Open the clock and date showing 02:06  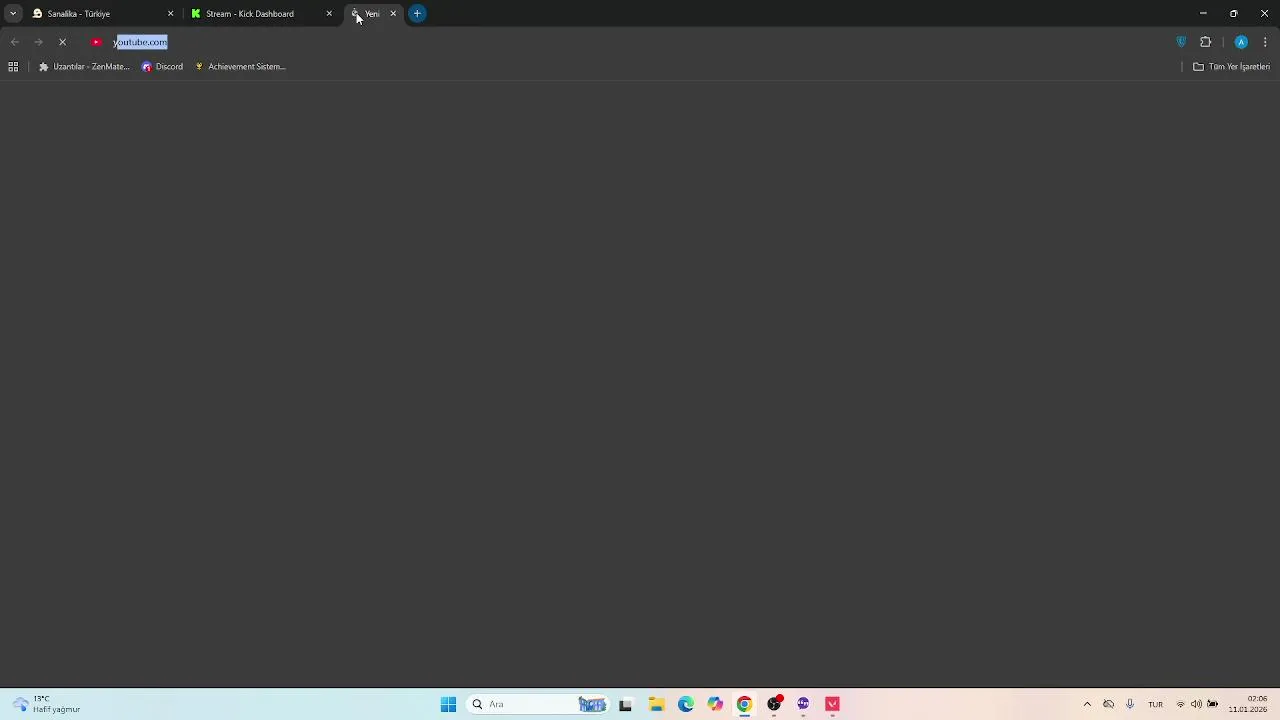(x=1248, y=704)
